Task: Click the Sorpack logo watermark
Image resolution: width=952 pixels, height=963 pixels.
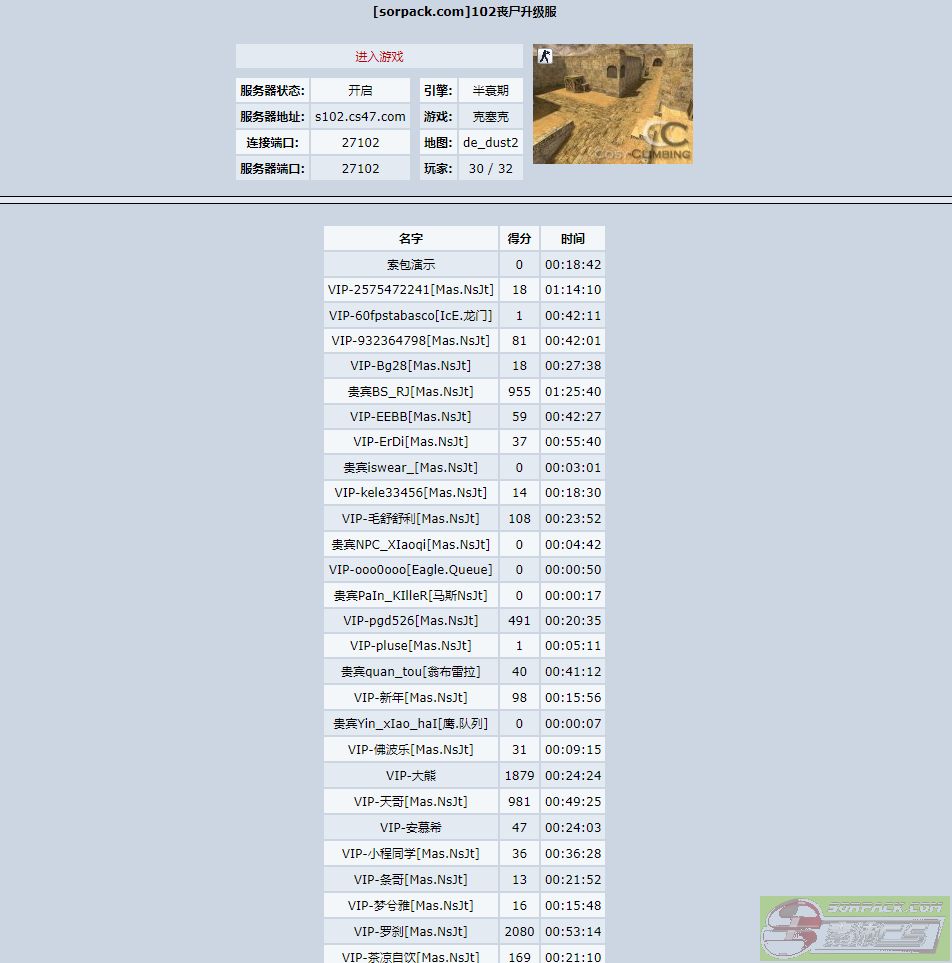Action: pos(854,928)
